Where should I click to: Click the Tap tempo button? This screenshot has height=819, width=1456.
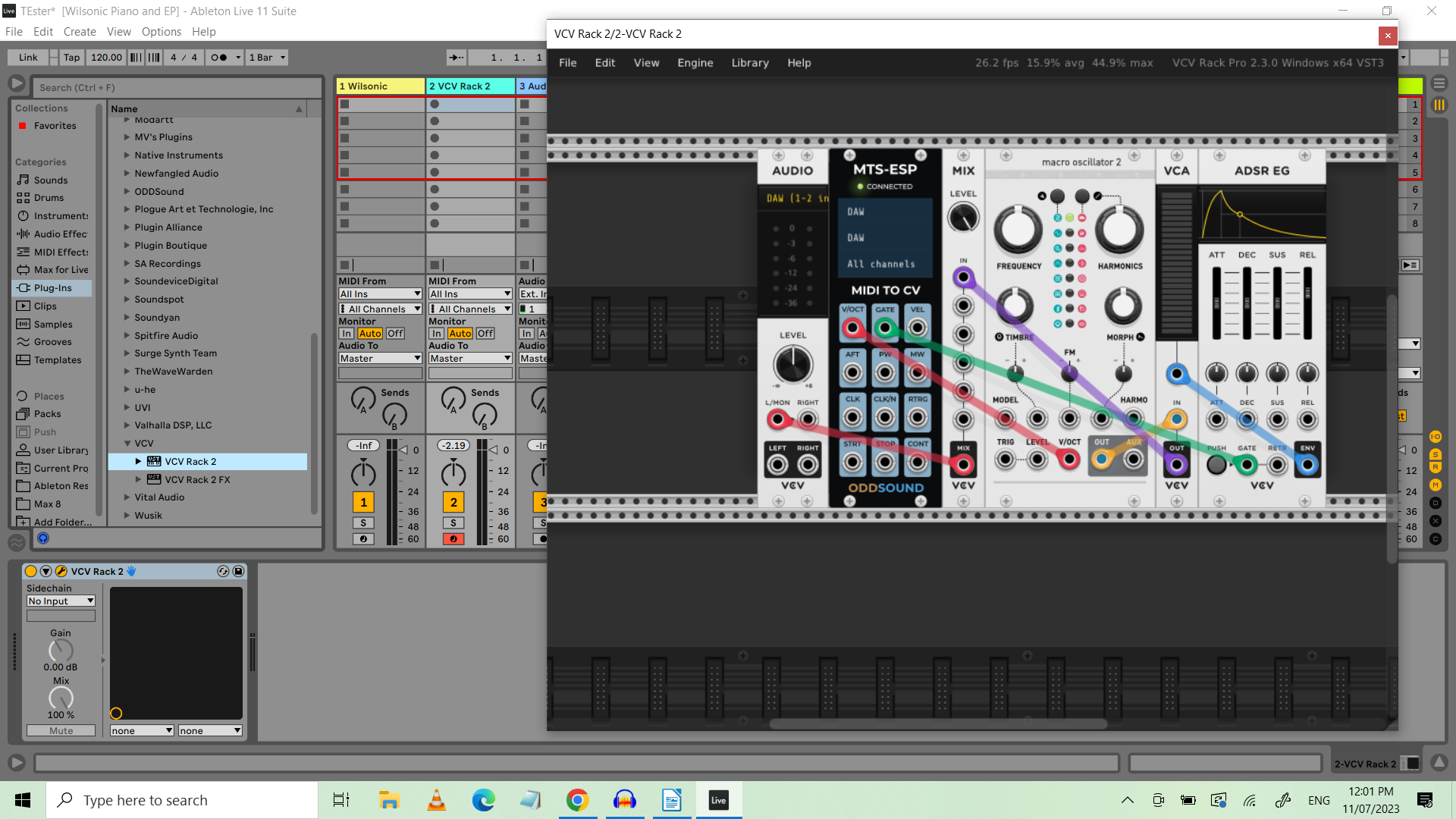(x=71, y=58)
